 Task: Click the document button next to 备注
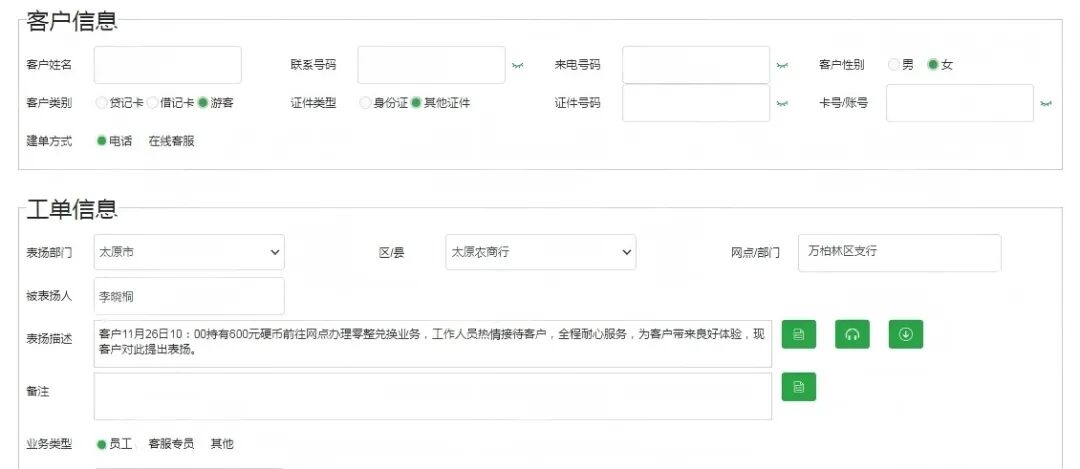(798, 386)
